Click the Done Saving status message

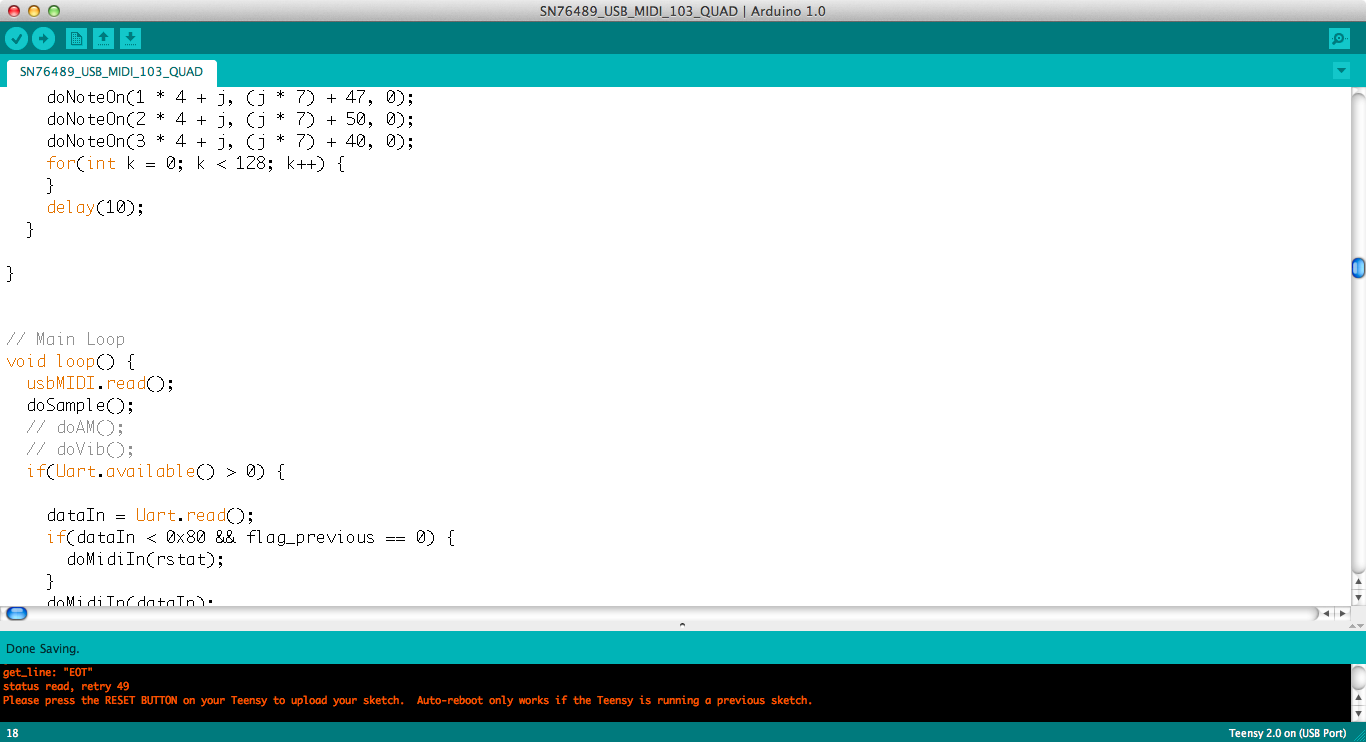coord(43,648)
